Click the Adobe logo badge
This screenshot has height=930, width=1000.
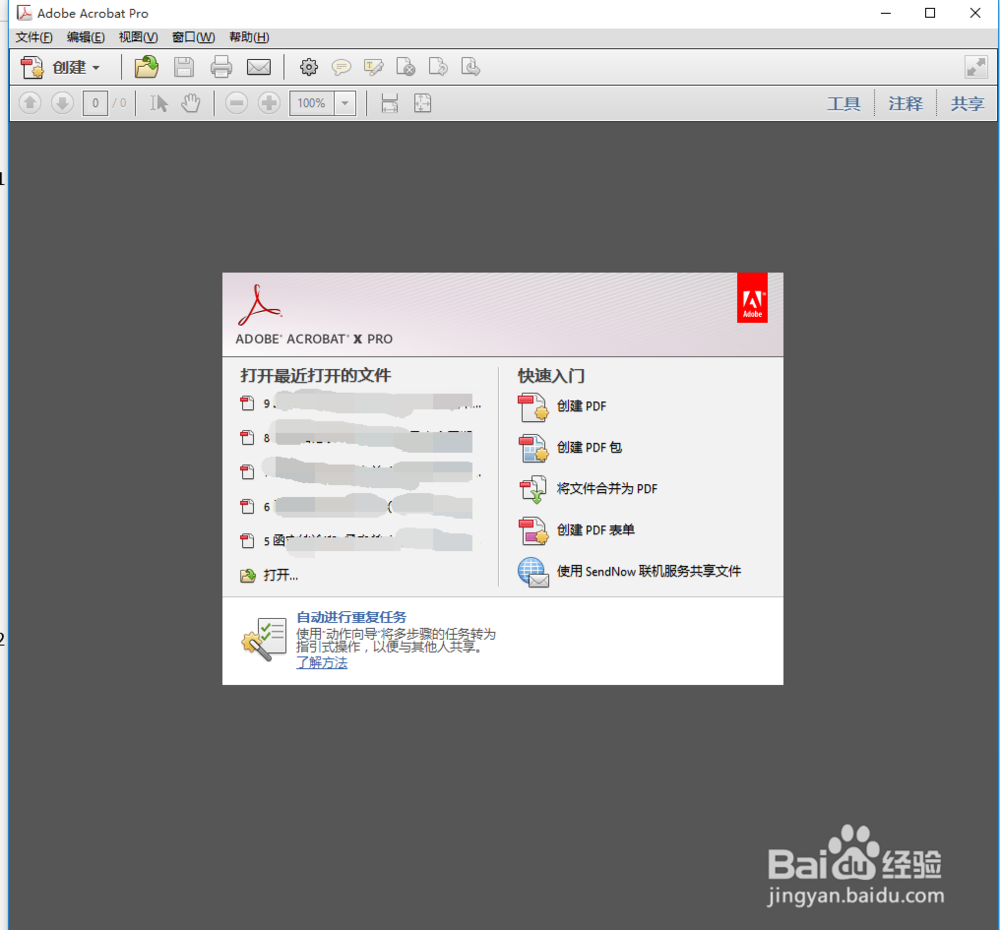752,298
